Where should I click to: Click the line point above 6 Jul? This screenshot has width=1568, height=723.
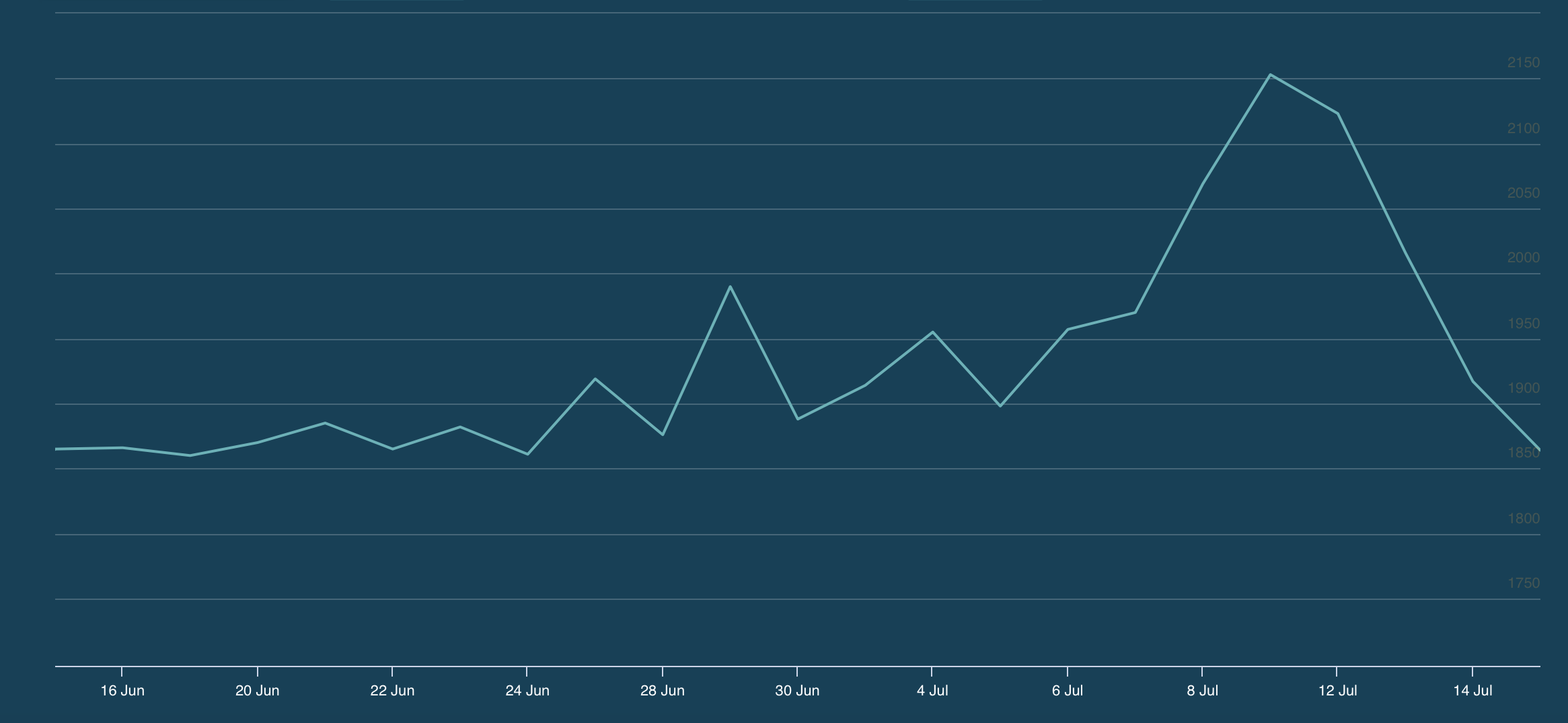pos(1068,330)
